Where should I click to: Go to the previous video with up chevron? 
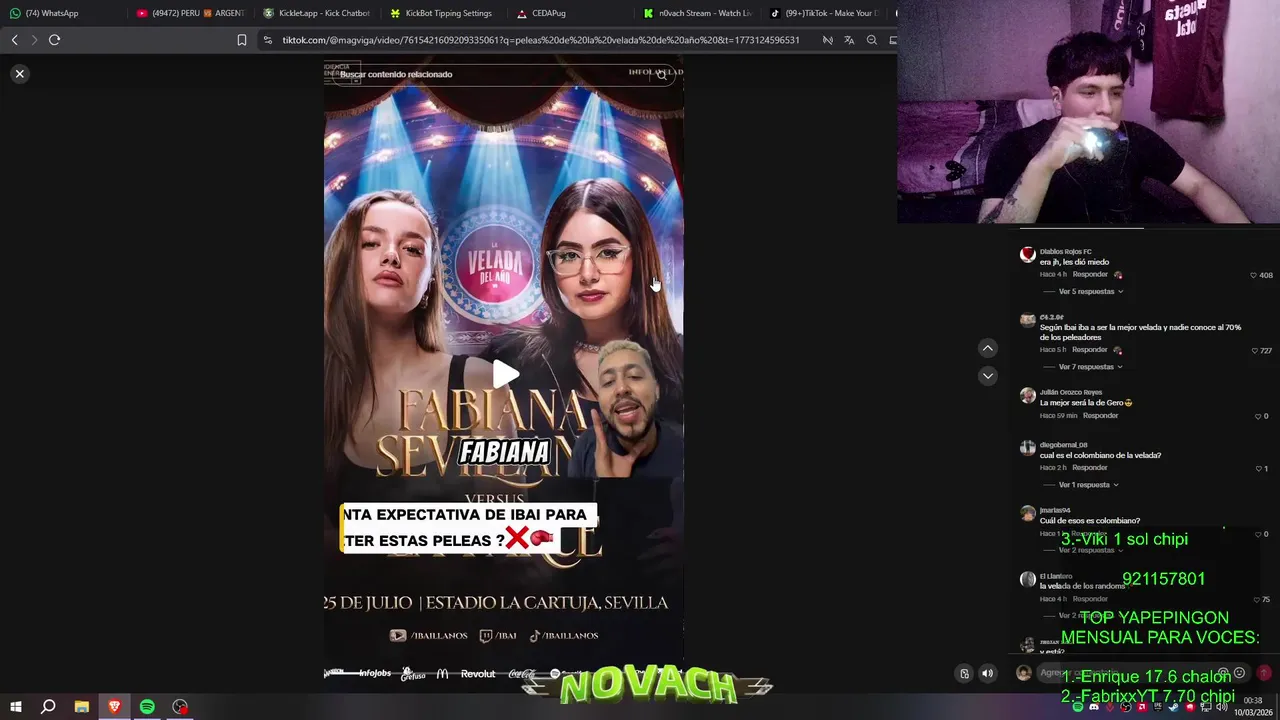click(987, 348)
